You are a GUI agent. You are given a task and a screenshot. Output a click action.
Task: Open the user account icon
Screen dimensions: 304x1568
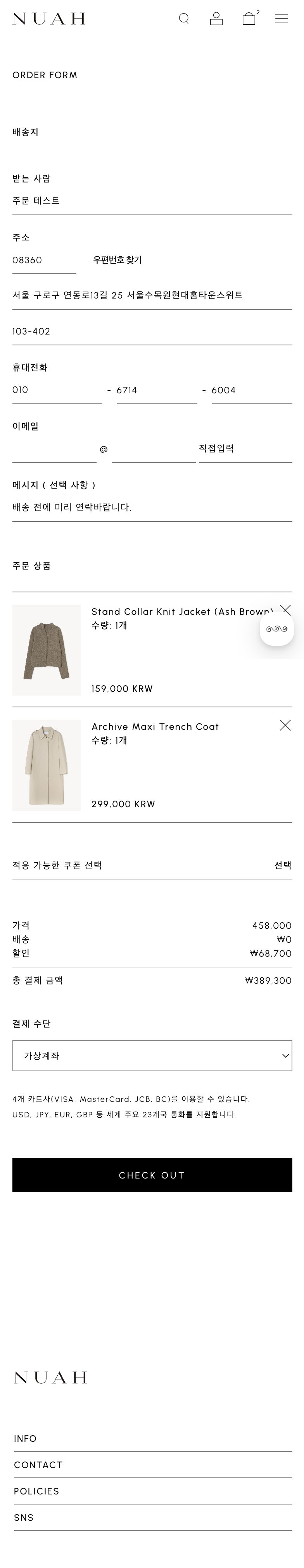point(216,19)
